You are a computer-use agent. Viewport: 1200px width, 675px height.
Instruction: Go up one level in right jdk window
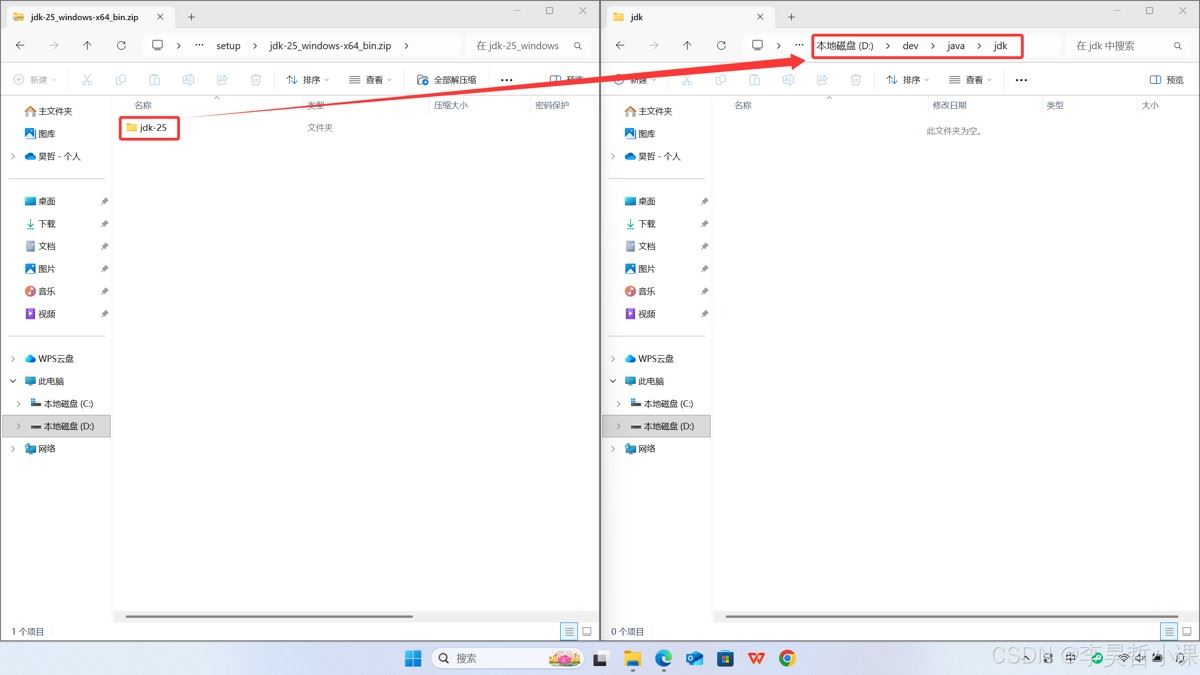tap(687, 46)
